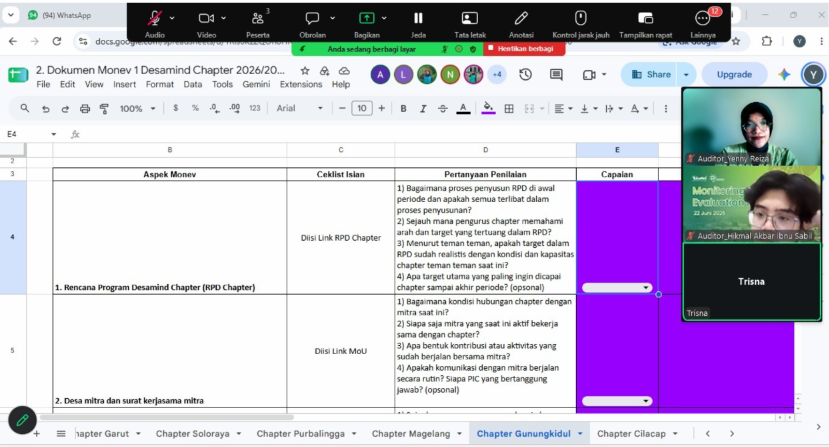Open the Gemini sparkle icon

(784, 75)
